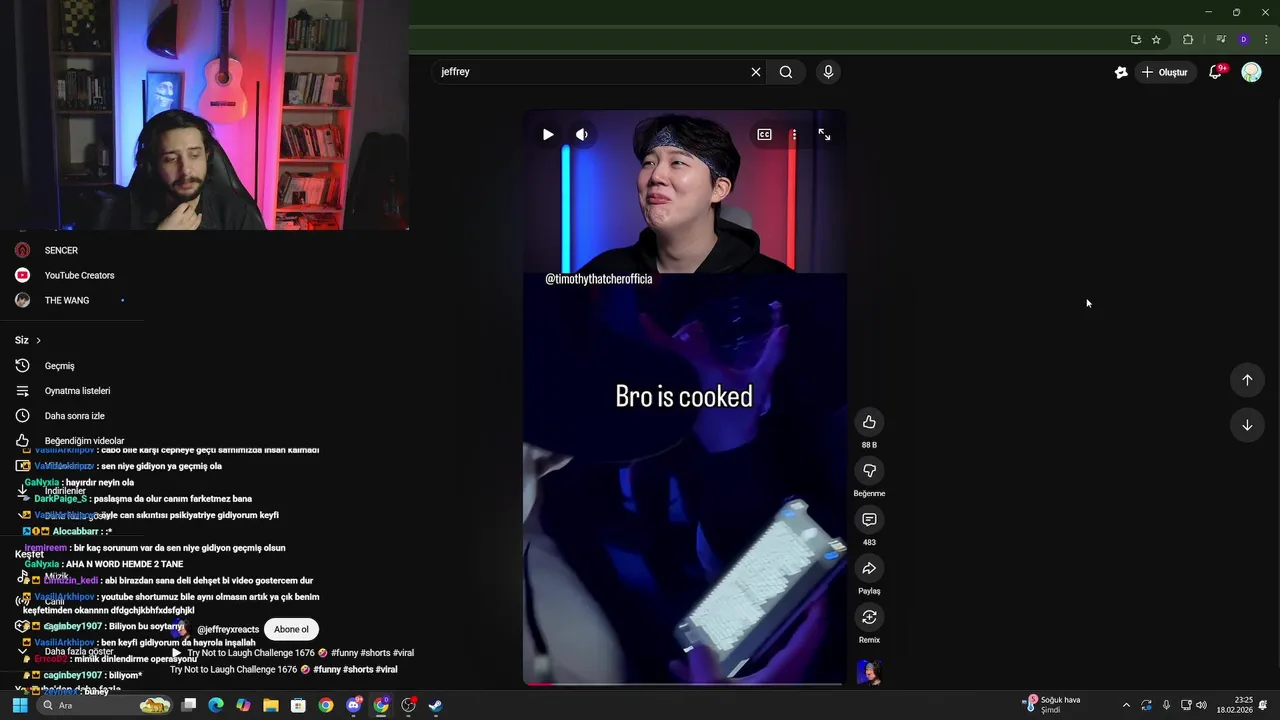Open the Shorts player three-dot menu
Viewport: 1280px width, 720px height.
[x=794, y=134]
